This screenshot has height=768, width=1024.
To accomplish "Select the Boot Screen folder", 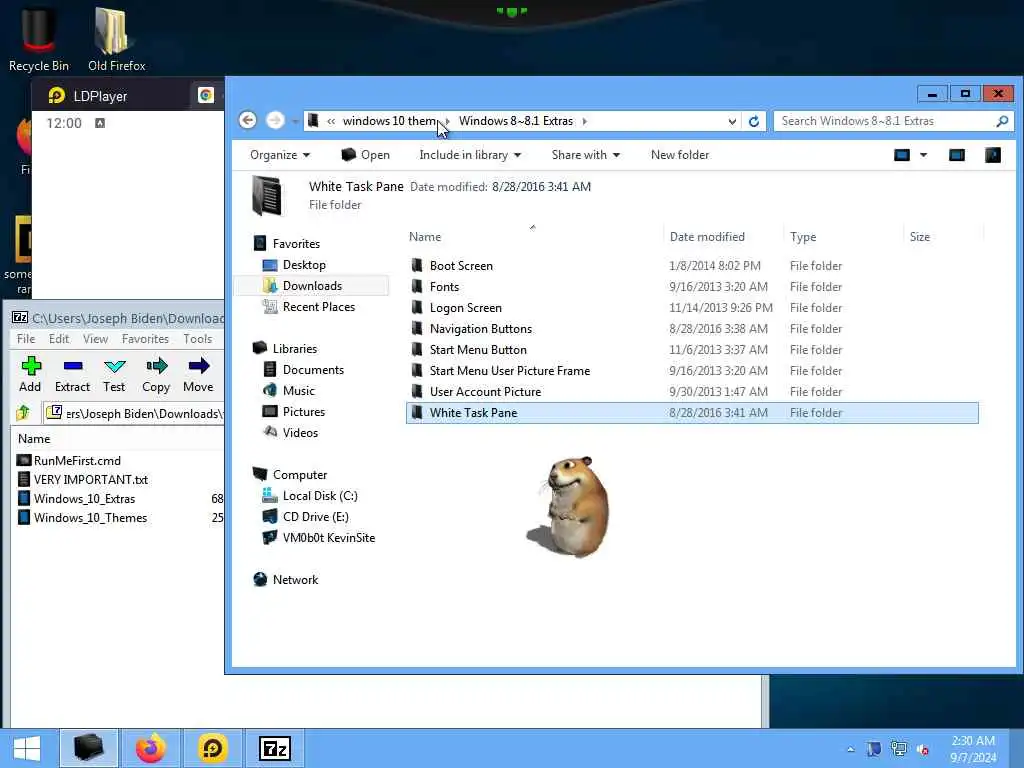I will pos(461,266).
